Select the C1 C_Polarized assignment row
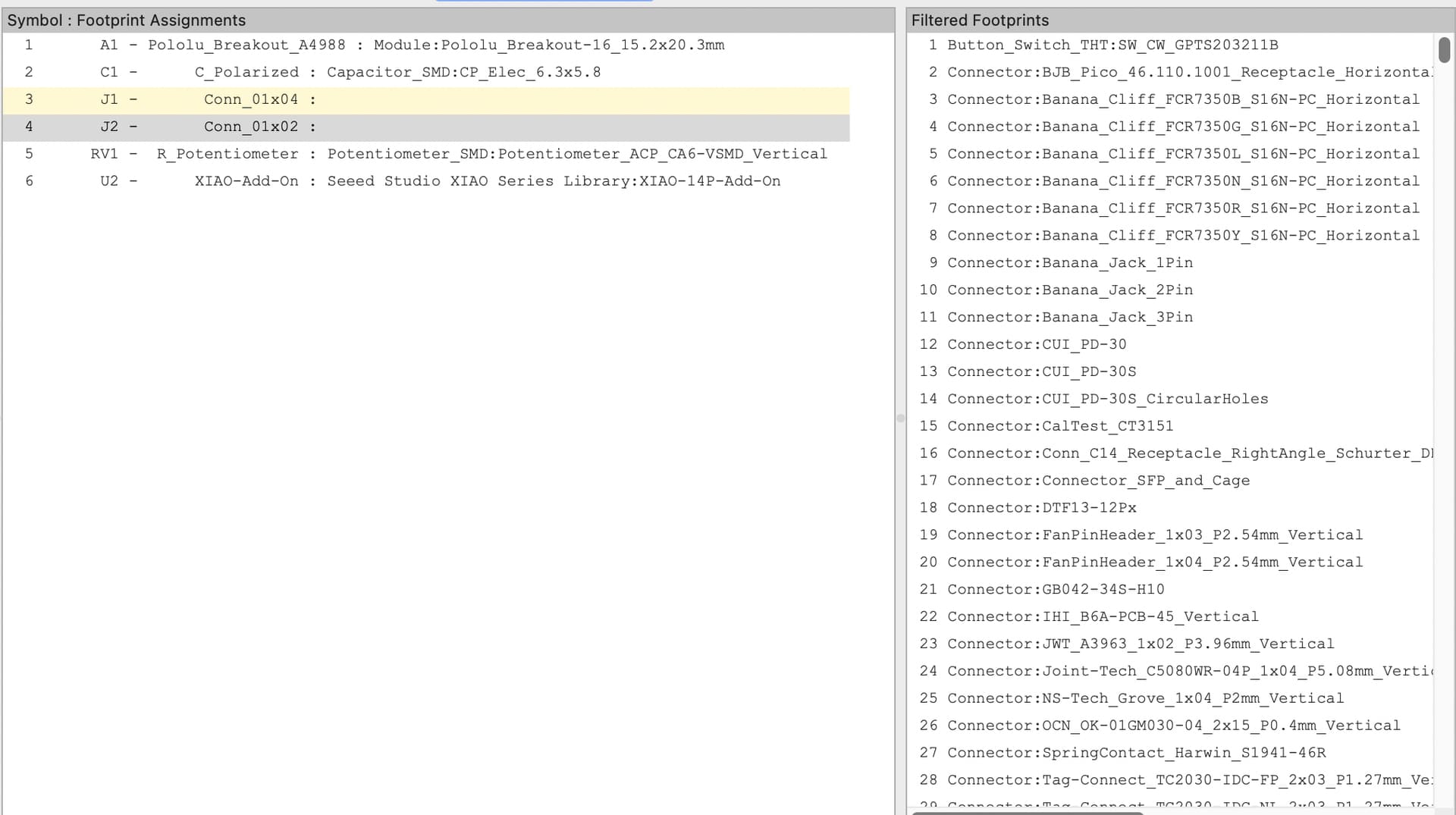The image size is (1456, 815). coord(426,72)
